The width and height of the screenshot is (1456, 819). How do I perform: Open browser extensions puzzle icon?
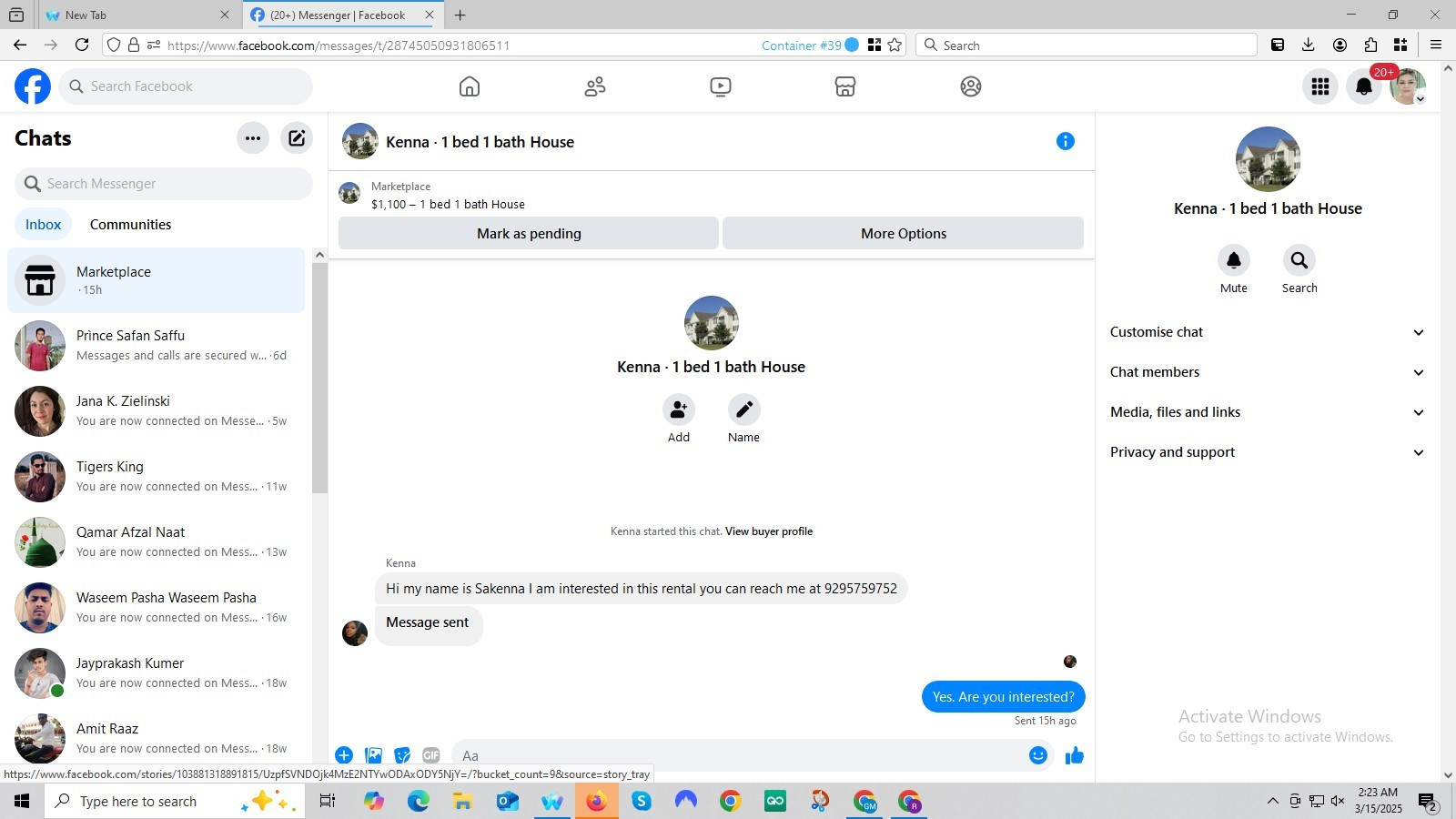[1371, 45]
